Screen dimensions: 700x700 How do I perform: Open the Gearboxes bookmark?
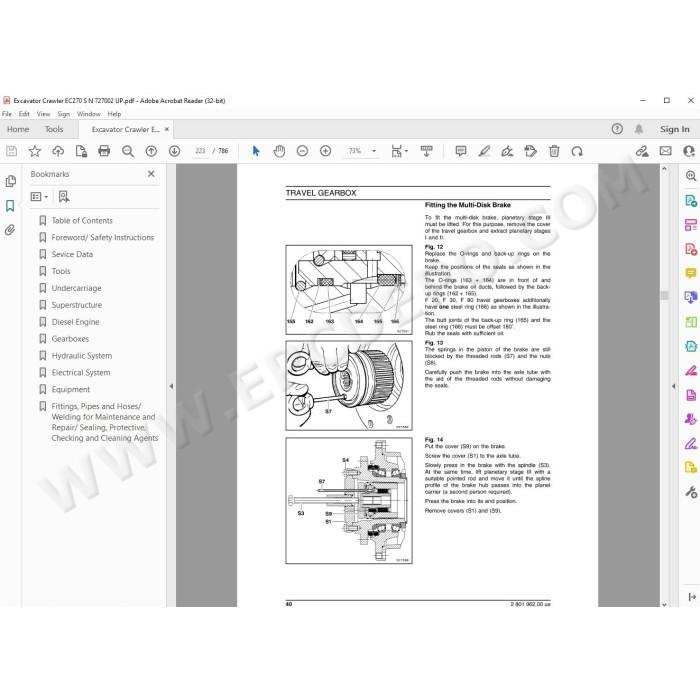point(70,339)
